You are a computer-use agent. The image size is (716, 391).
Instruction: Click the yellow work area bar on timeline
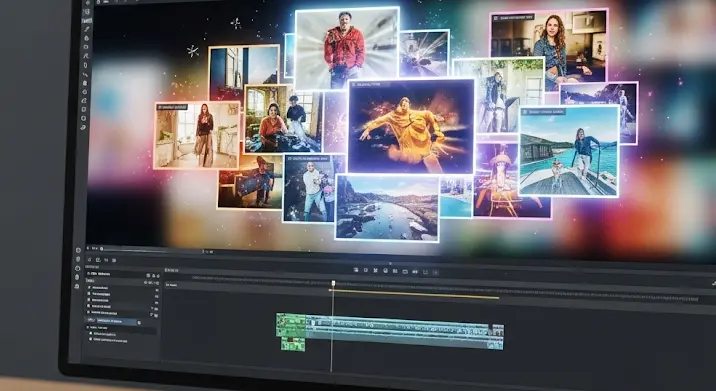(x=414, y=293)
